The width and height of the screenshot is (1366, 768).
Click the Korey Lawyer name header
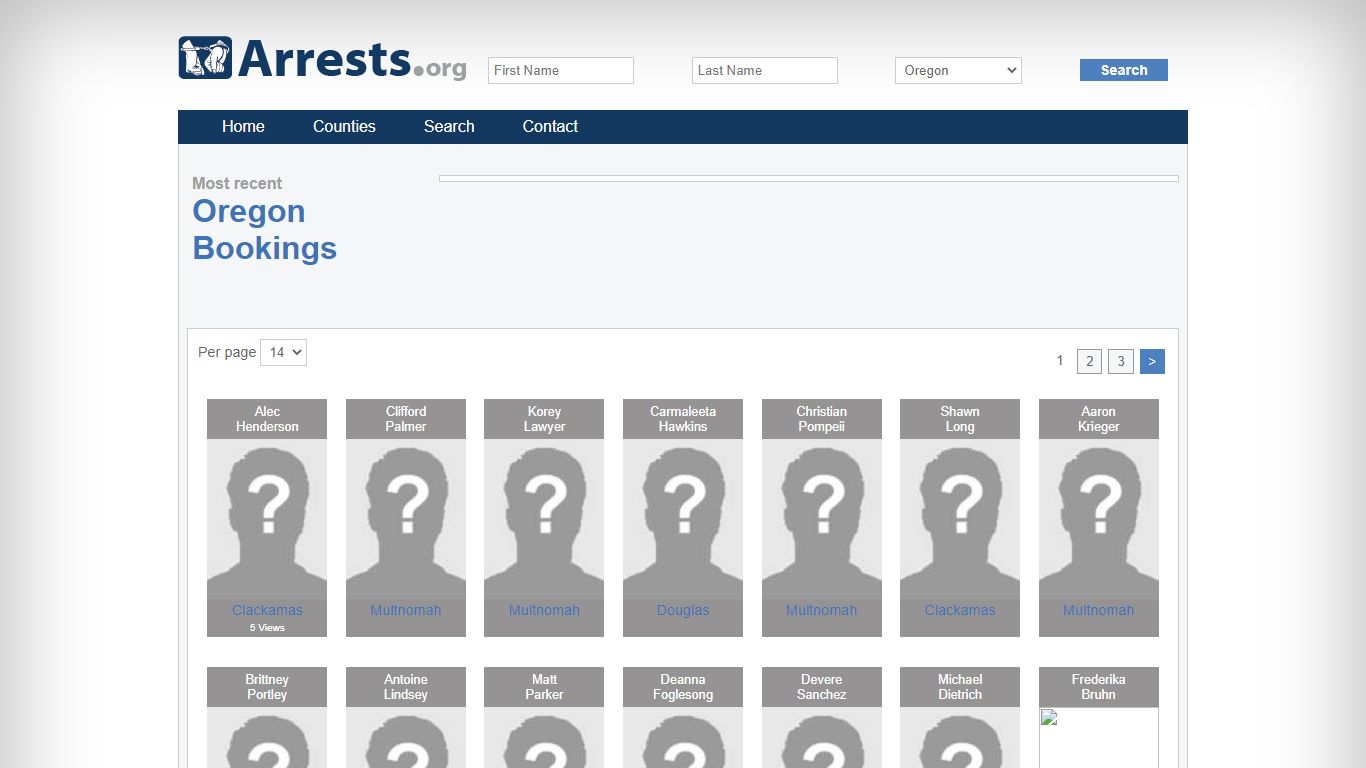pyautogui.click(x=544, y=419)
